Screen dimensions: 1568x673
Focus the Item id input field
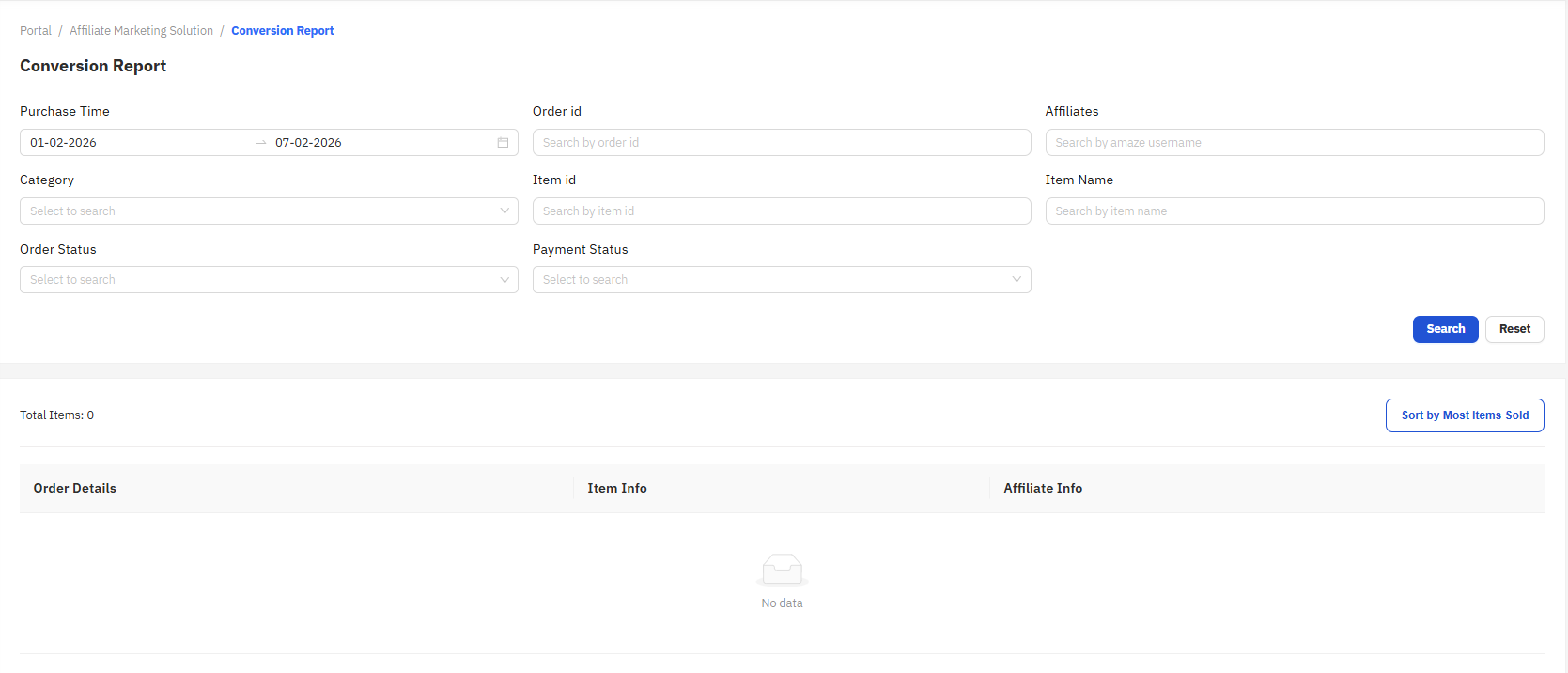(x=781, y=211)
